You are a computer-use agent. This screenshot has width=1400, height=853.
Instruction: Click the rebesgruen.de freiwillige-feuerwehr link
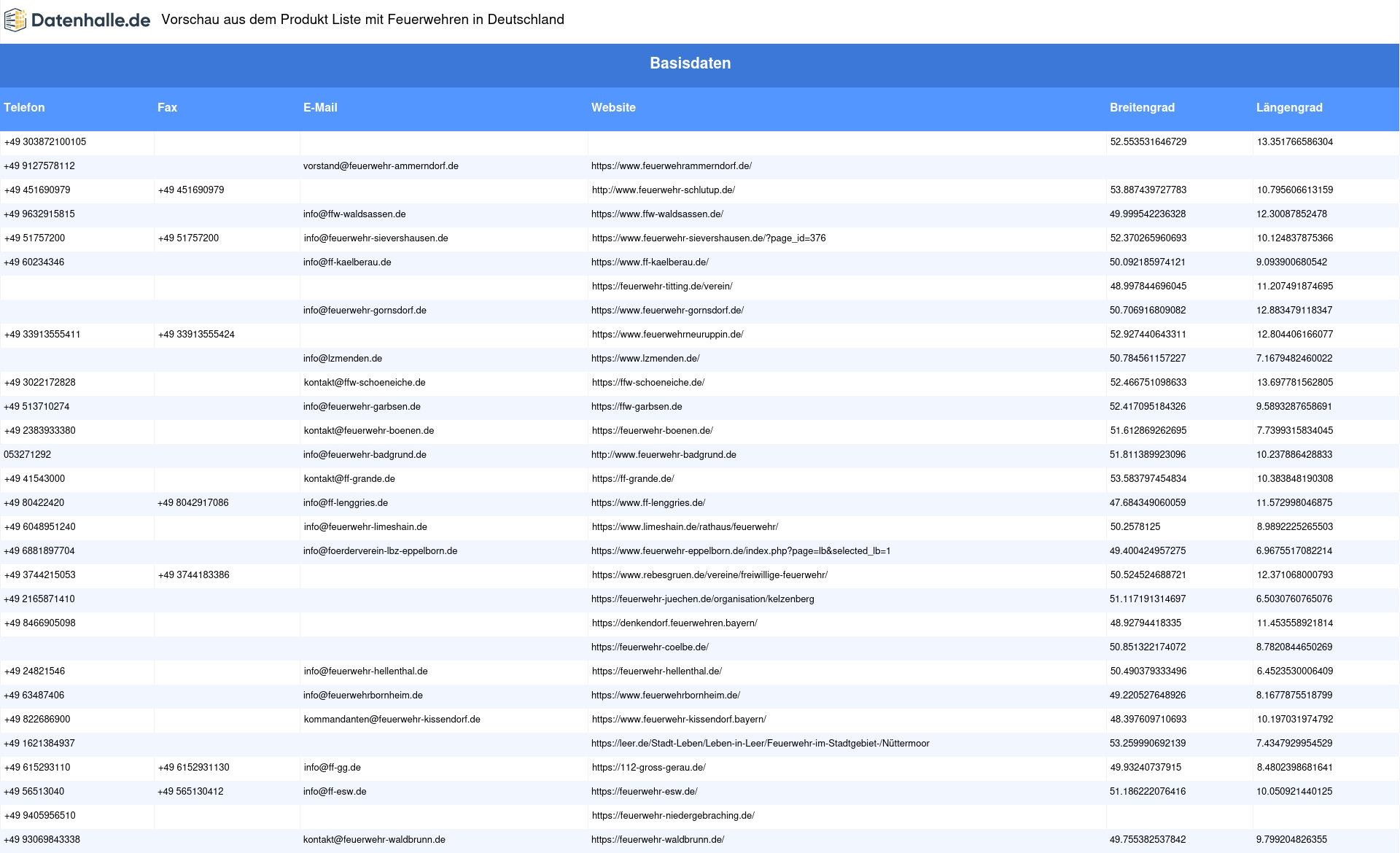(709, 575)
